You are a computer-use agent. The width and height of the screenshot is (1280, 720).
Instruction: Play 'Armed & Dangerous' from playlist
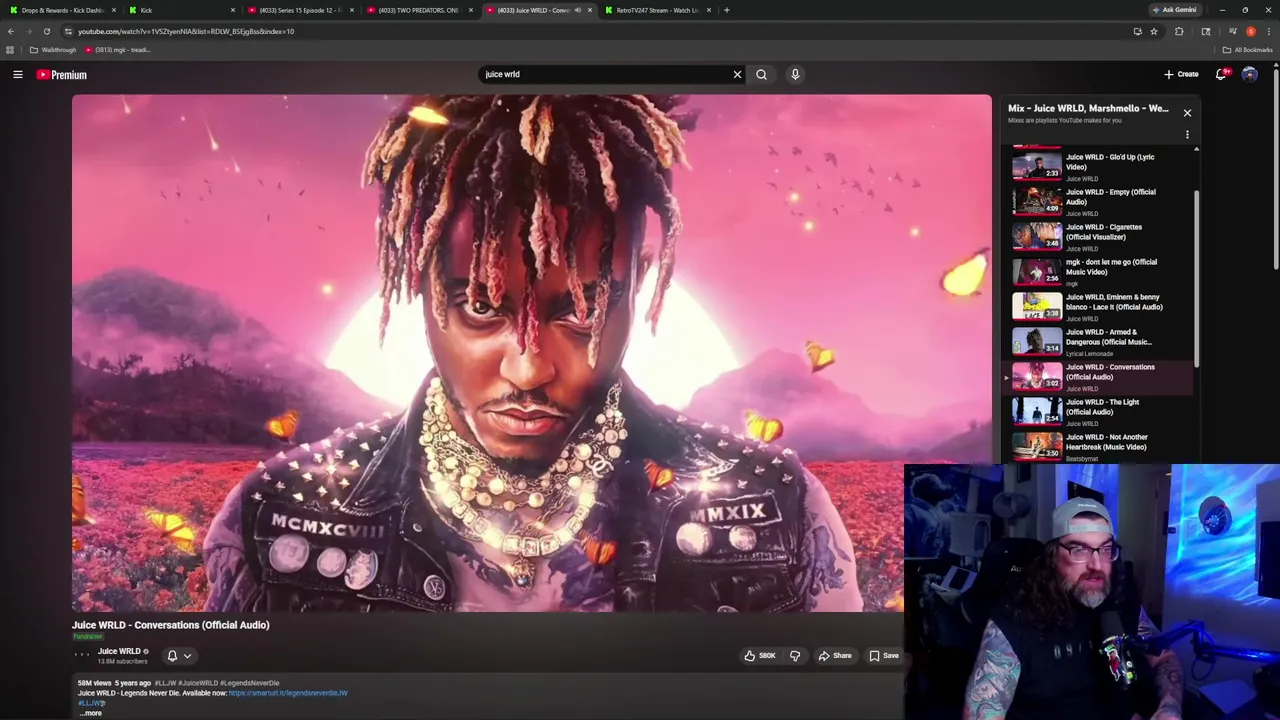[1098, 340]
